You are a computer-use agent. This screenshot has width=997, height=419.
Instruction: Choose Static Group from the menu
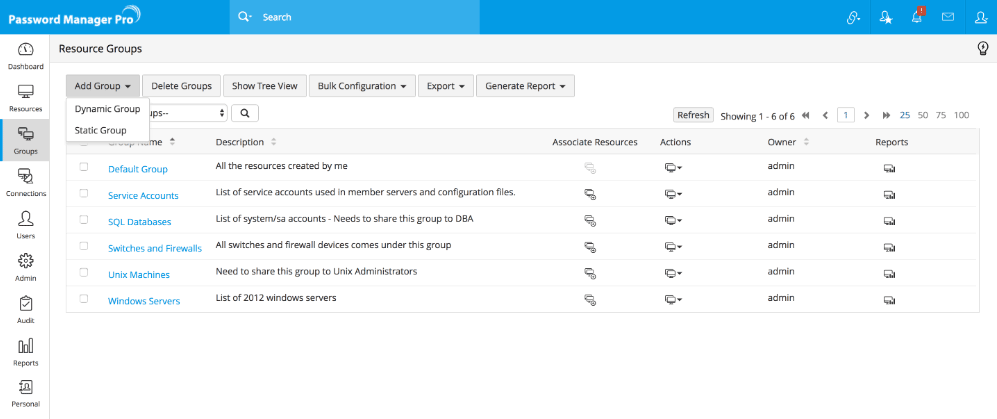[x=100, y=130]
